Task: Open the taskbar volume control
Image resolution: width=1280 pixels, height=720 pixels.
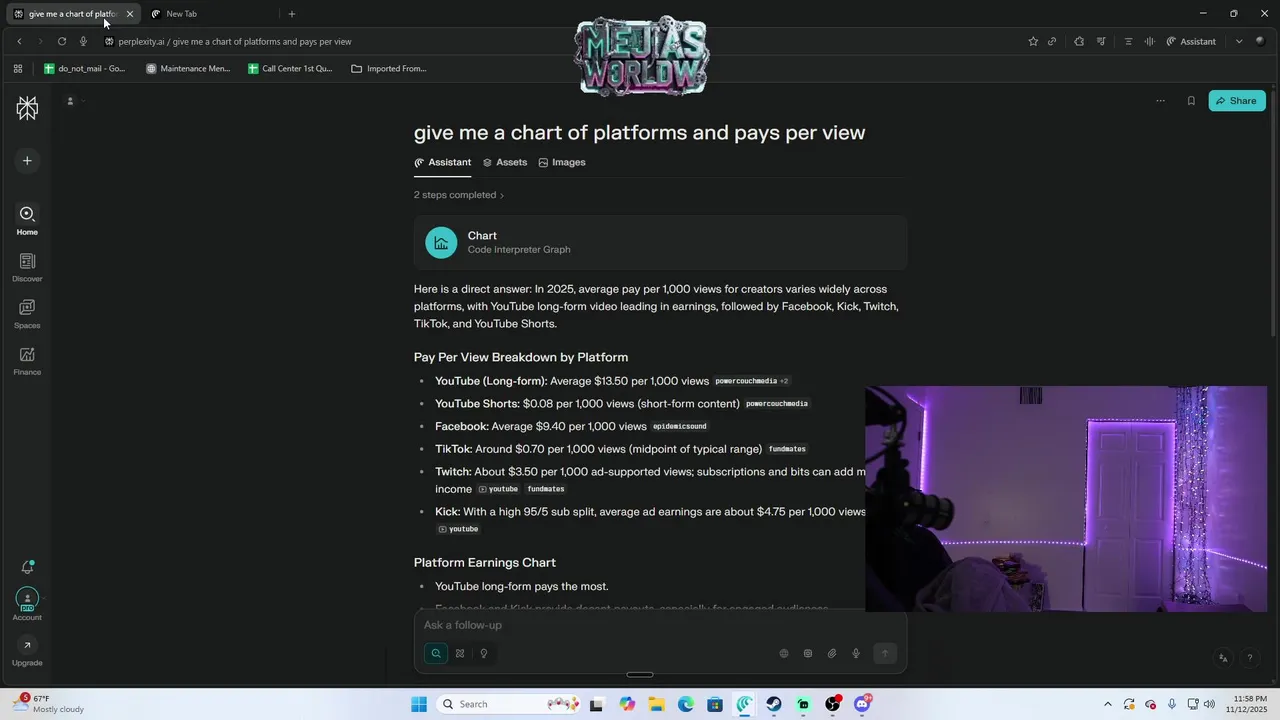Action: 1211,704
